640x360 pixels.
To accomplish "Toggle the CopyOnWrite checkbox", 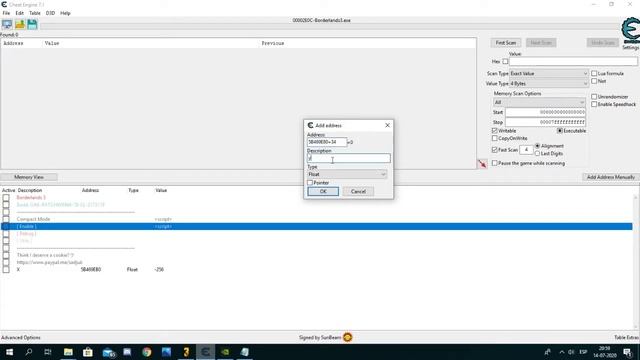I will (x=495, y=138).
